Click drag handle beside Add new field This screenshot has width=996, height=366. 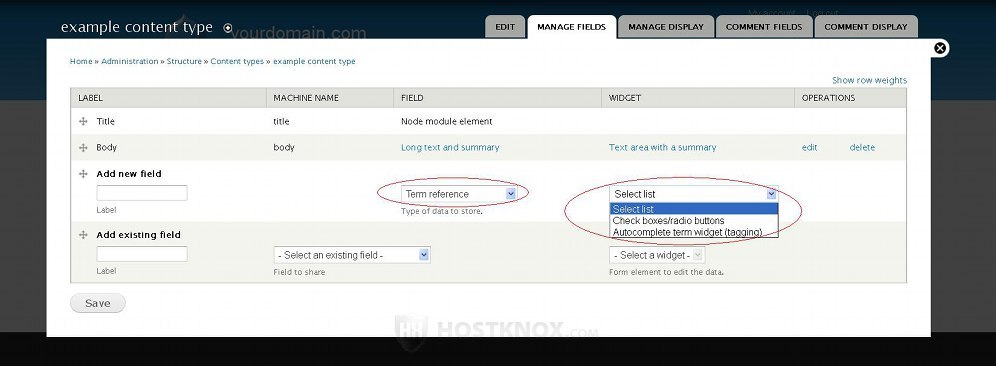(x=83, y=173)
